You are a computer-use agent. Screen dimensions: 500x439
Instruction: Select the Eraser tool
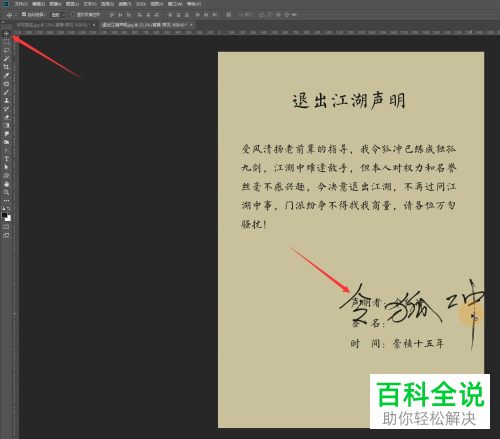pos(6,117)
